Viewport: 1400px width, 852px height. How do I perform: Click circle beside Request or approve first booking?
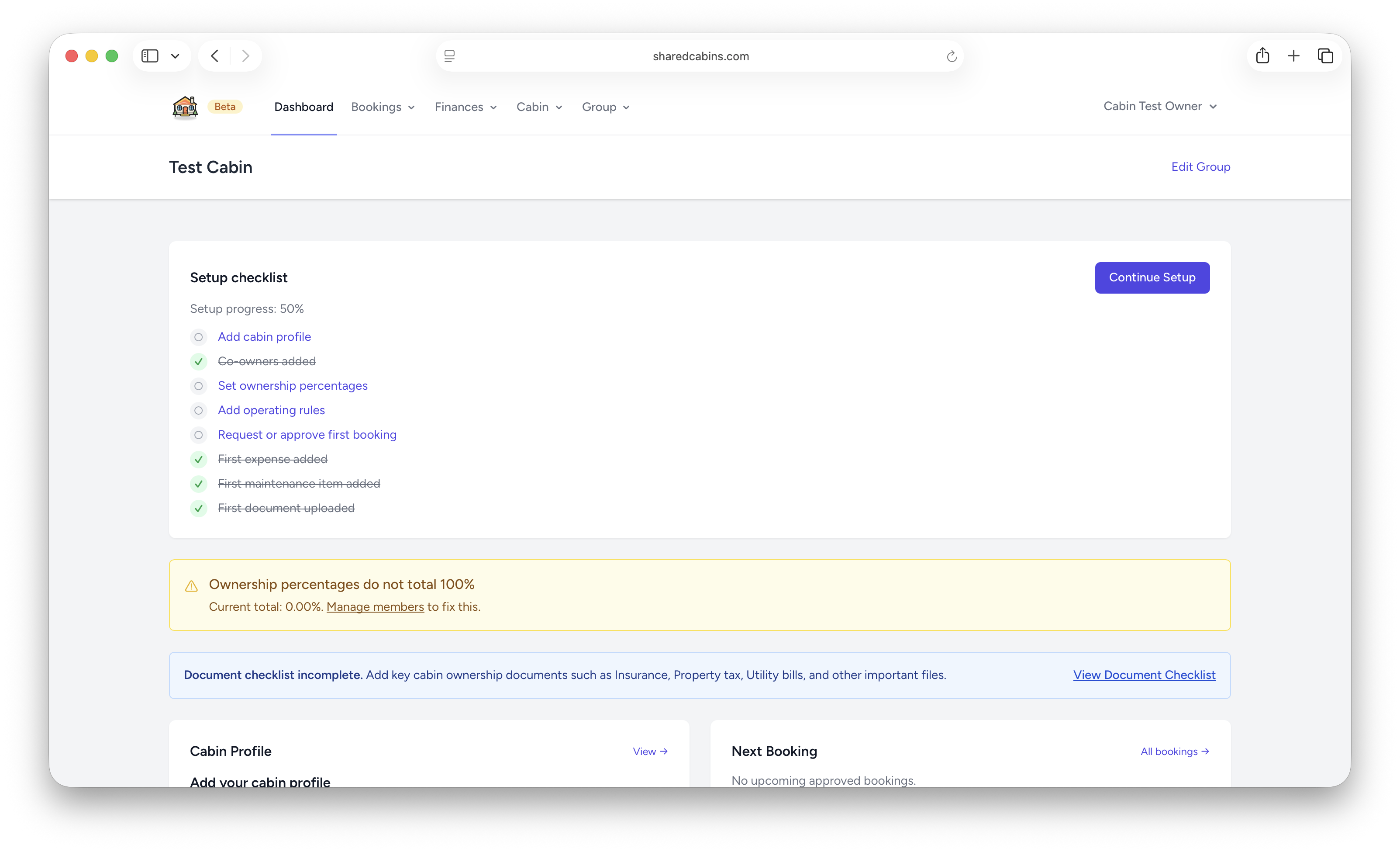(x=198, y=435)
